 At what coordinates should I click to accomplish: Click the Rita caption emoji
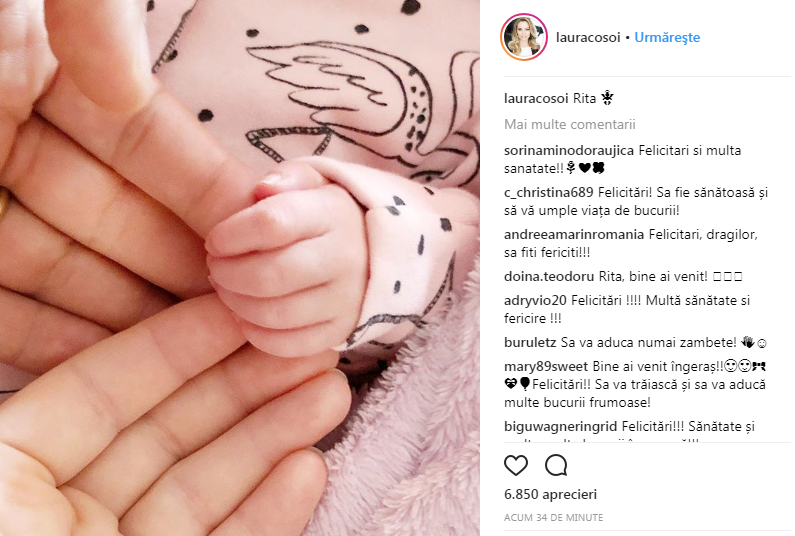[x=607, y=98]
